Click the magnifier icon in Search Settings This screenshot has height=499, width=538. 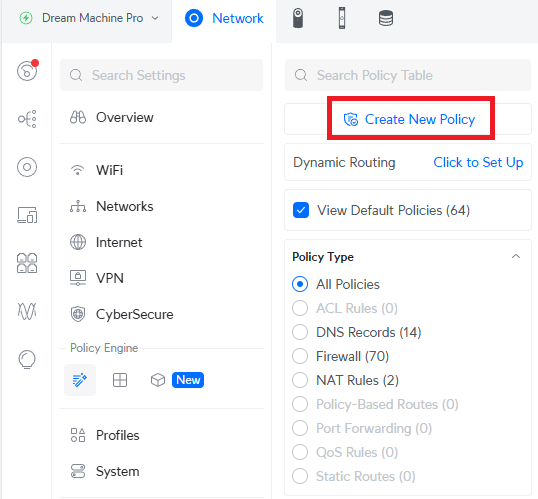tap(76, 75)
